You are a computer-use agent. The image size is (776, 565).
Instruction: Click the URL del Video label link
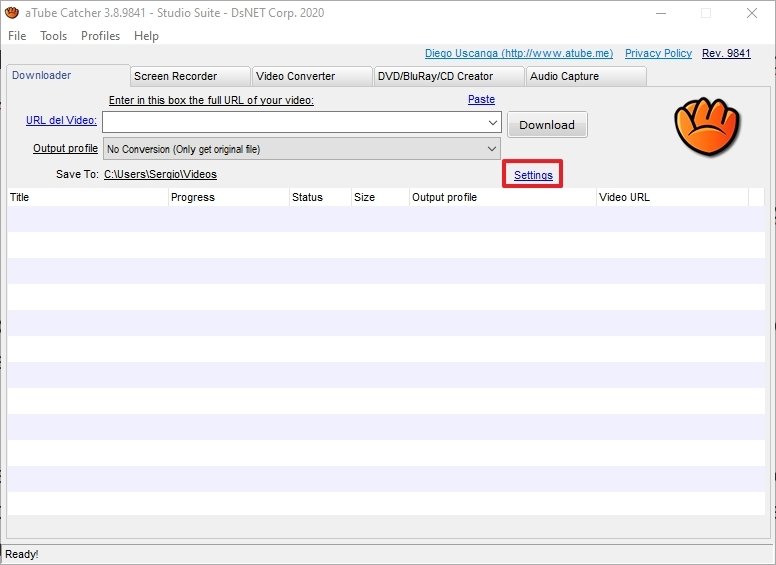[61, 120]
